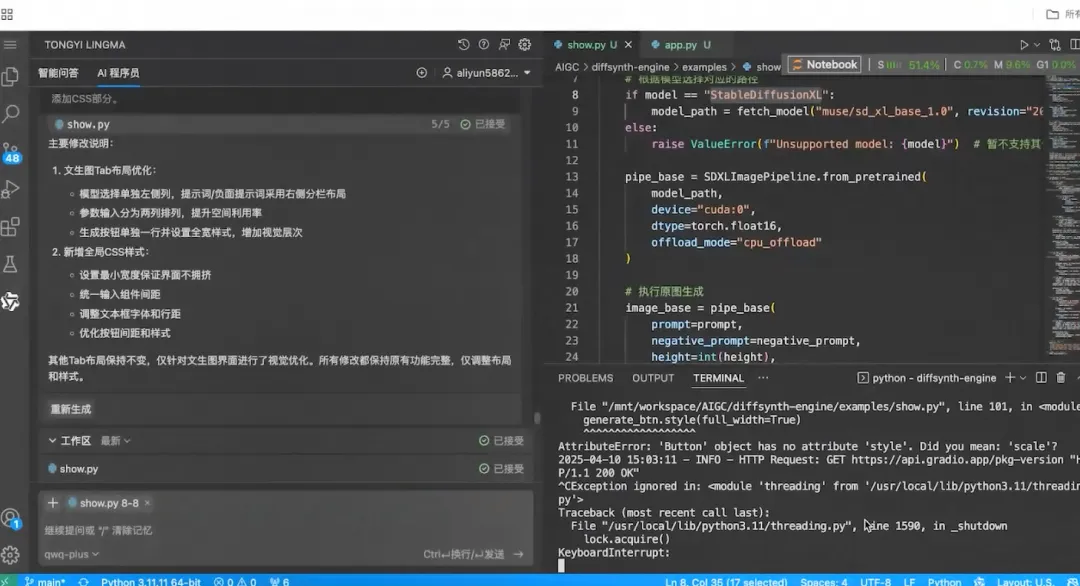Switch to the 智能问答 tab

(58, 72)
